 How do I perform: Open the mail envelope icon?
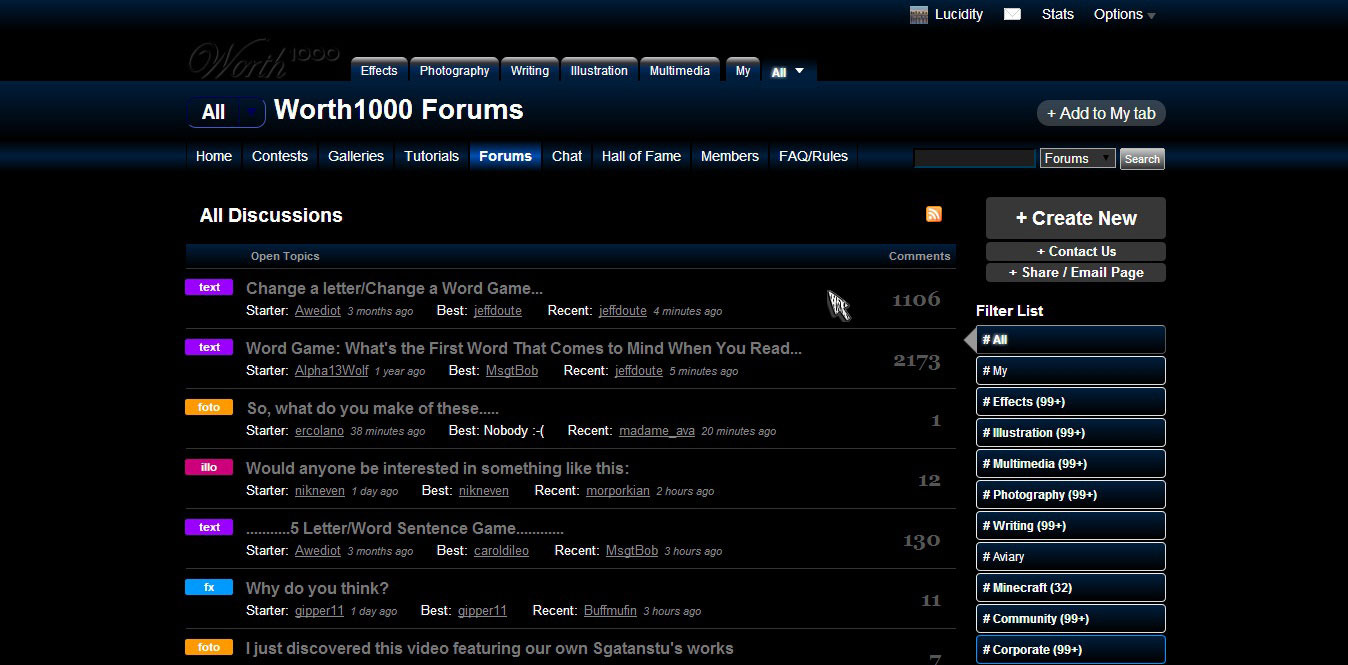[x=1012, y=15]
